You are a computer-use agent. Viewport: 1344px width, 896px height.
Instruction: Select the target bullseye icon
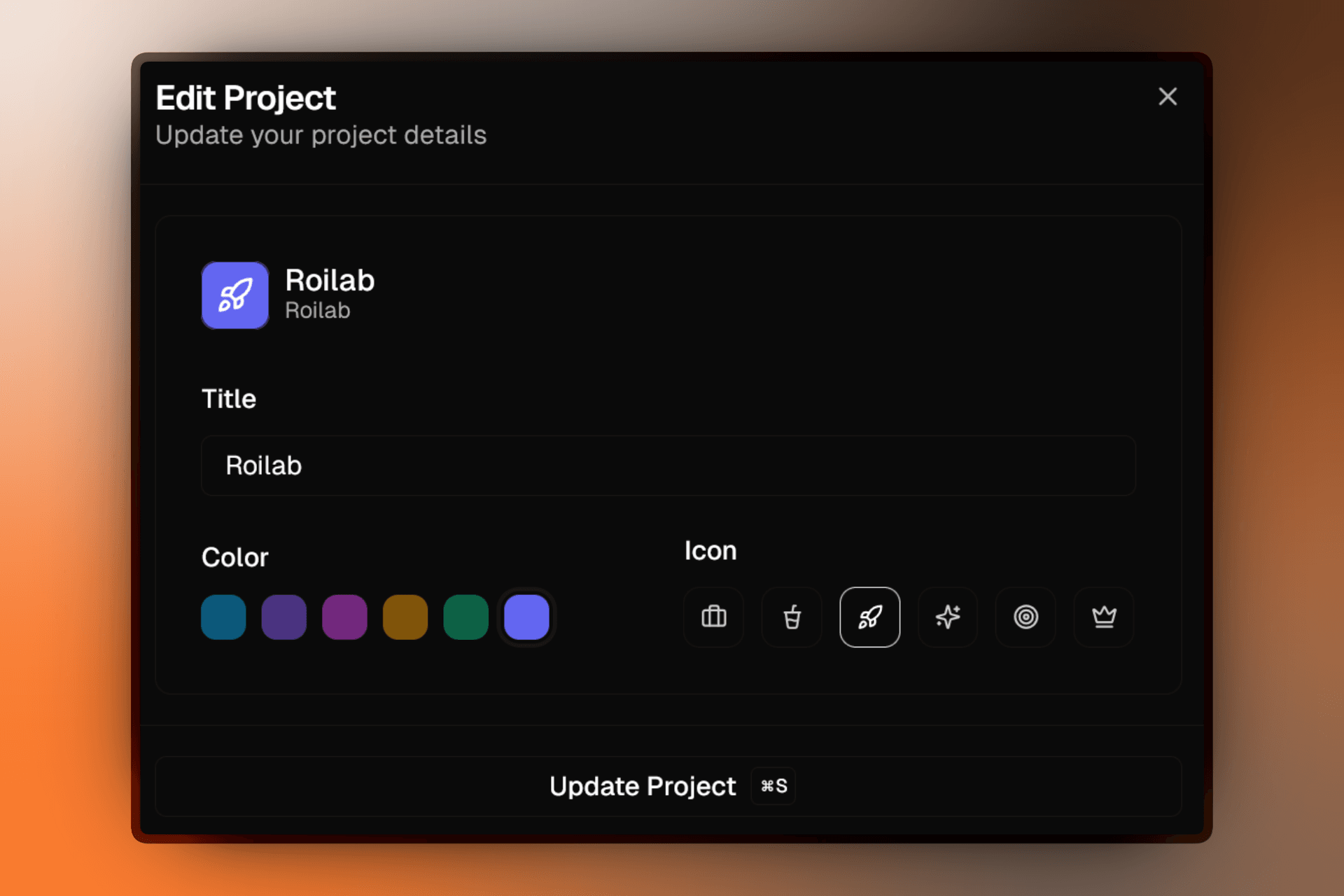1025,617
